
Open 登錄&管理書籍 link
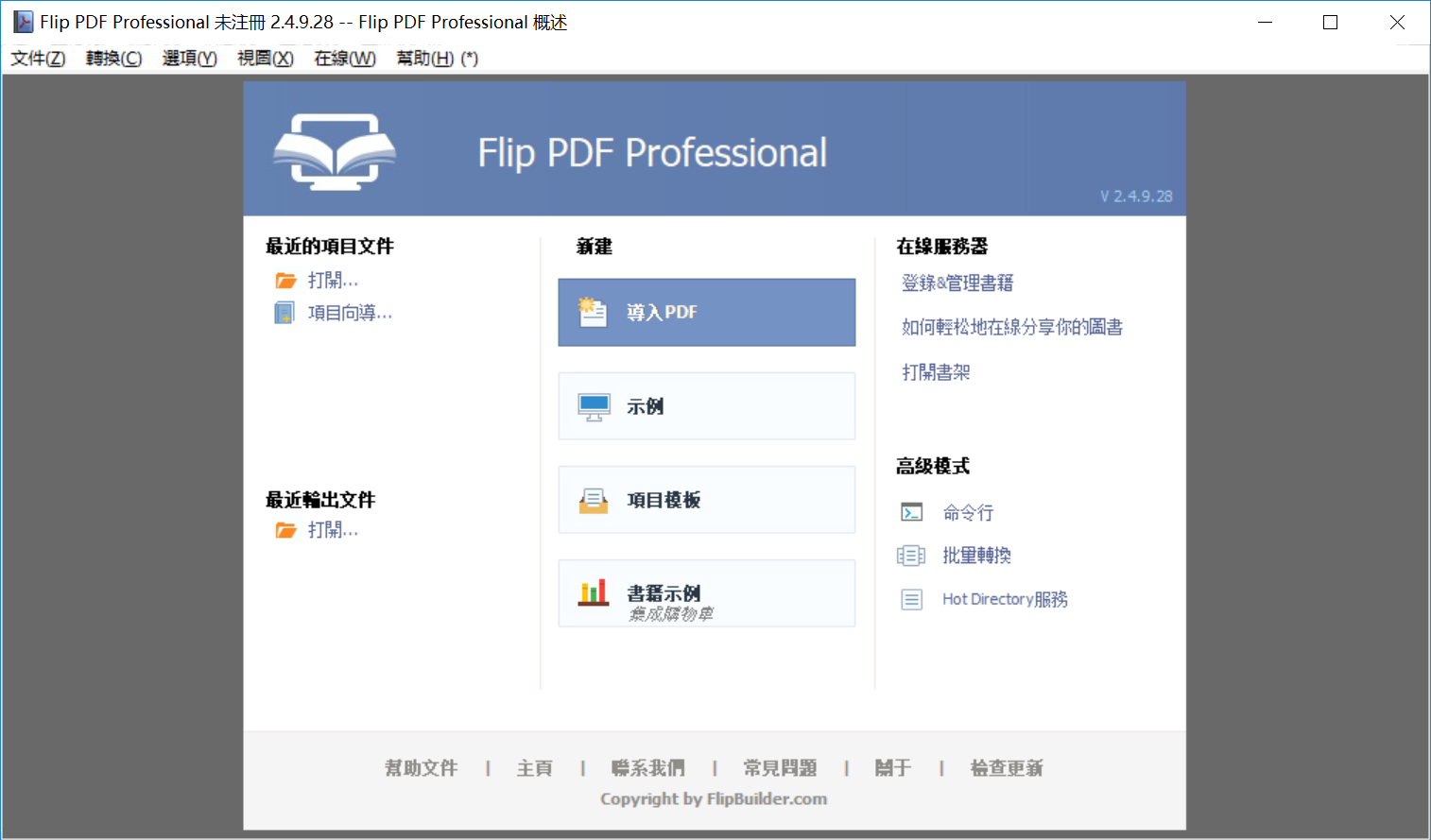957,283
